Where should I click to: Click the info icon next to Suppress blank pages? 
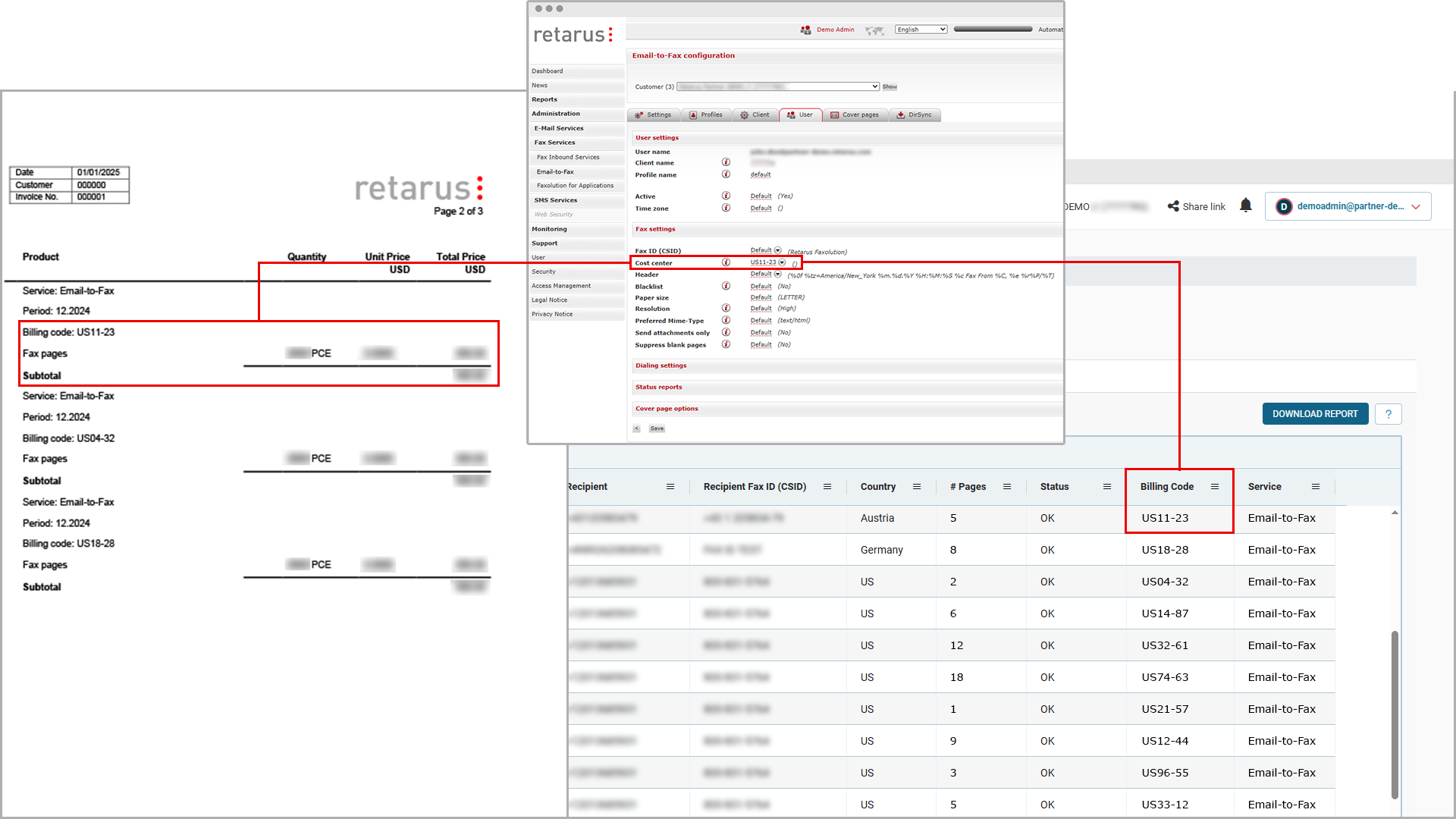pos(726,344)
